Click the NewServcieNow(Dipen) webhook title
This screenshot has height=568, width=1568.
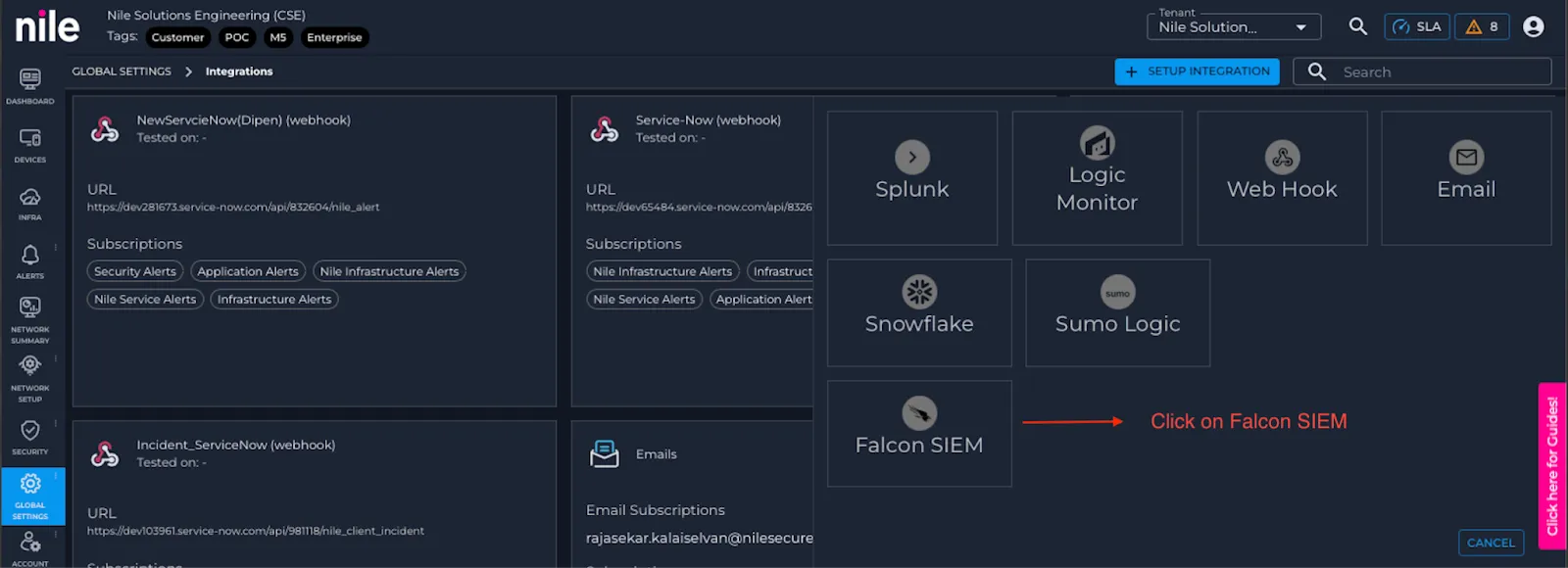(244, 120)
